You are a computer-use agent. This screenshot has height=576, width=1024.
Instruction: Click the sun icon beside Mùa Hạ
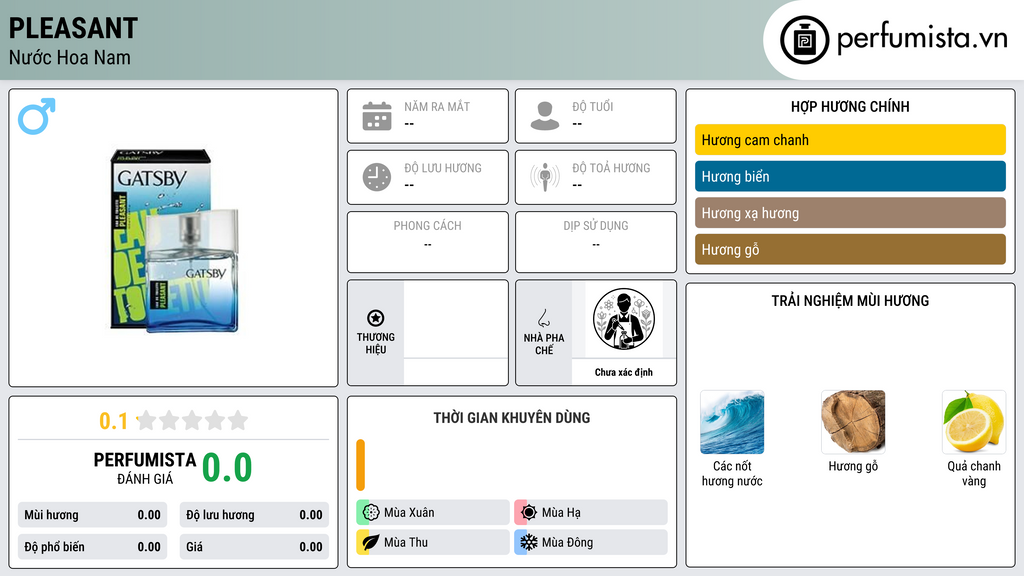[x=529, y=512]
